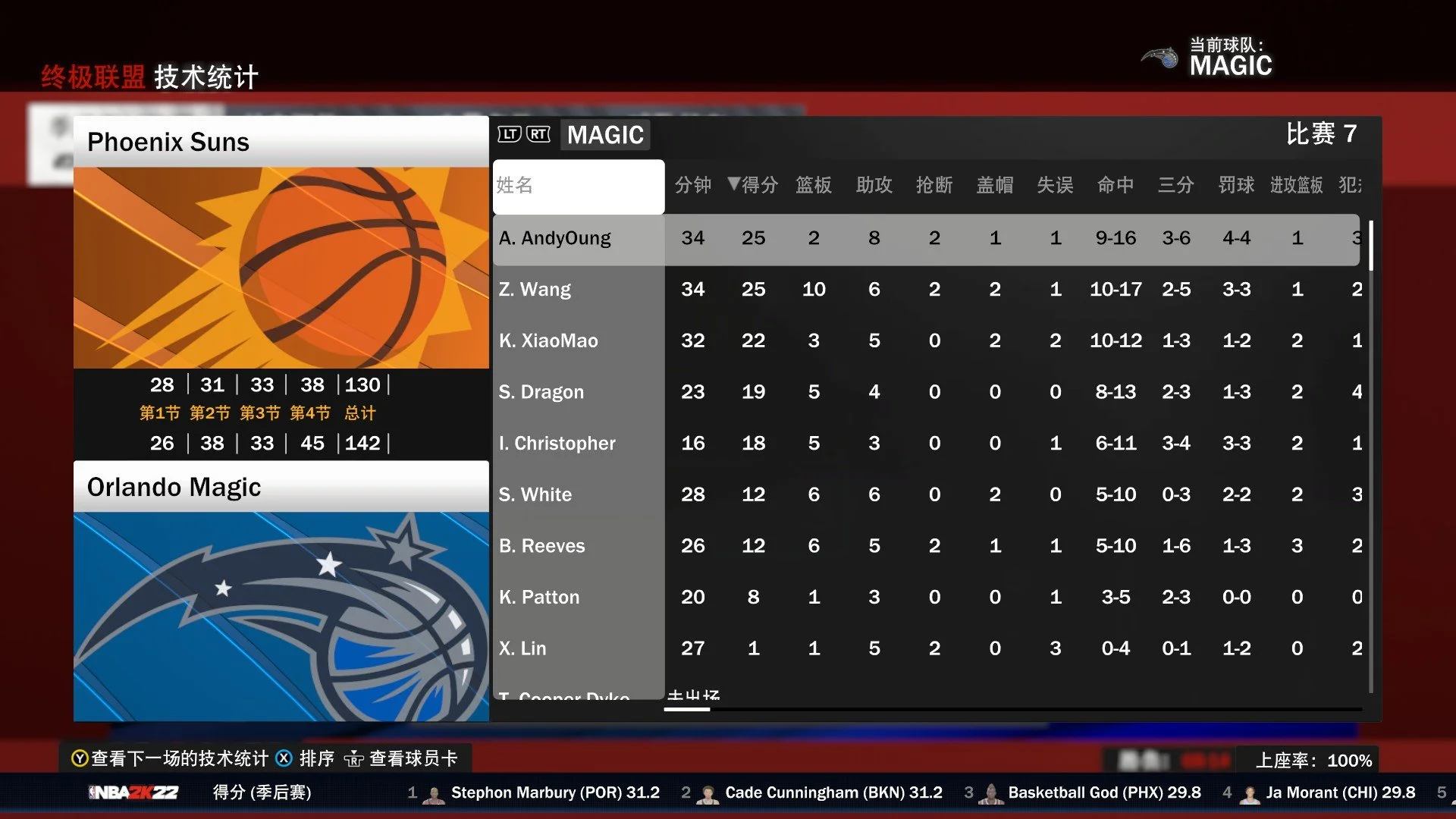Select the Z. Wang player row
The image size is (1456, 819).
pos(535,290)
